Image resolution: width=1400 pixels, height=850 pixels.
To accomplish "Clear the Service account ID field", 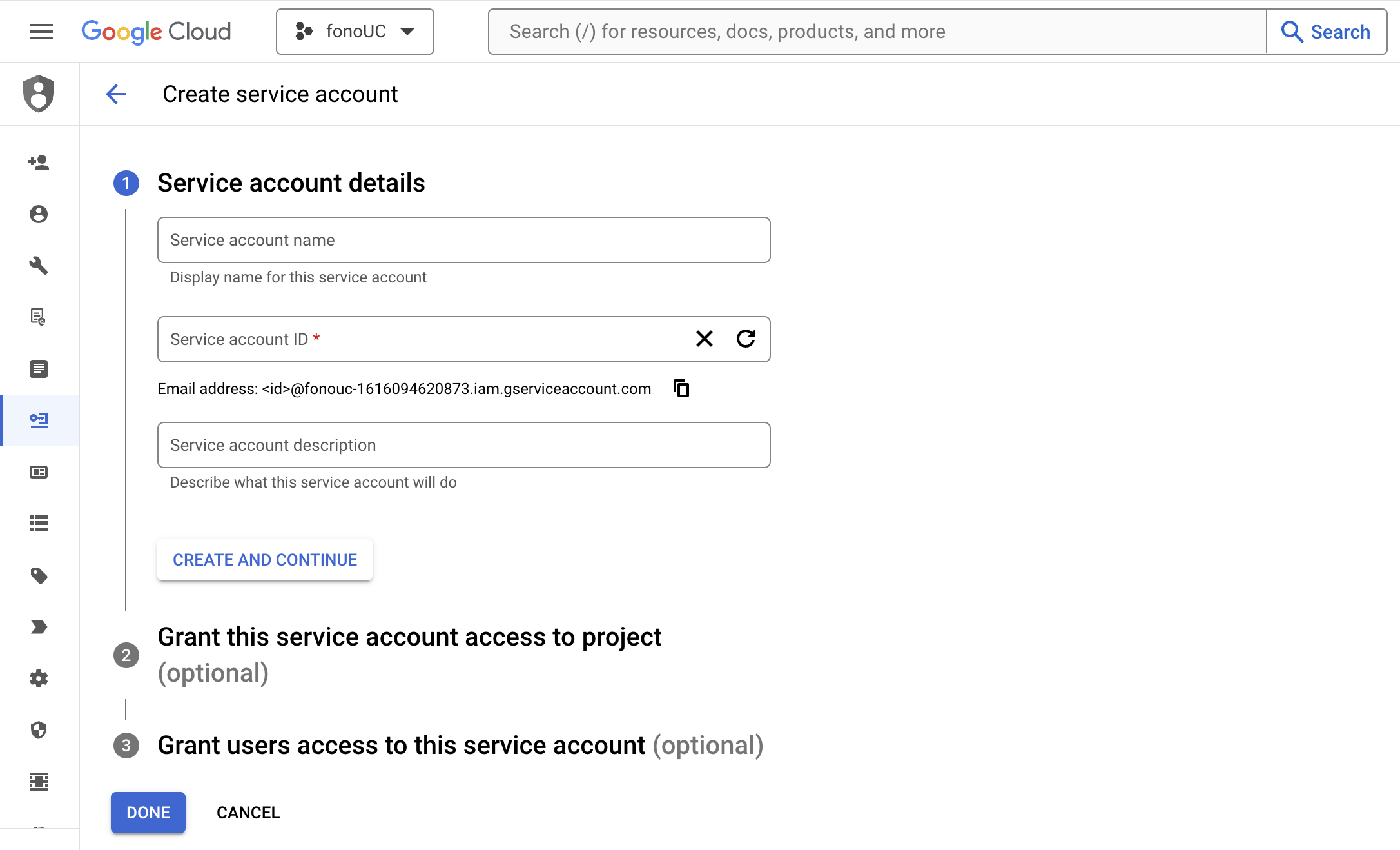I will pyautogui.click(x=705, y=339).
